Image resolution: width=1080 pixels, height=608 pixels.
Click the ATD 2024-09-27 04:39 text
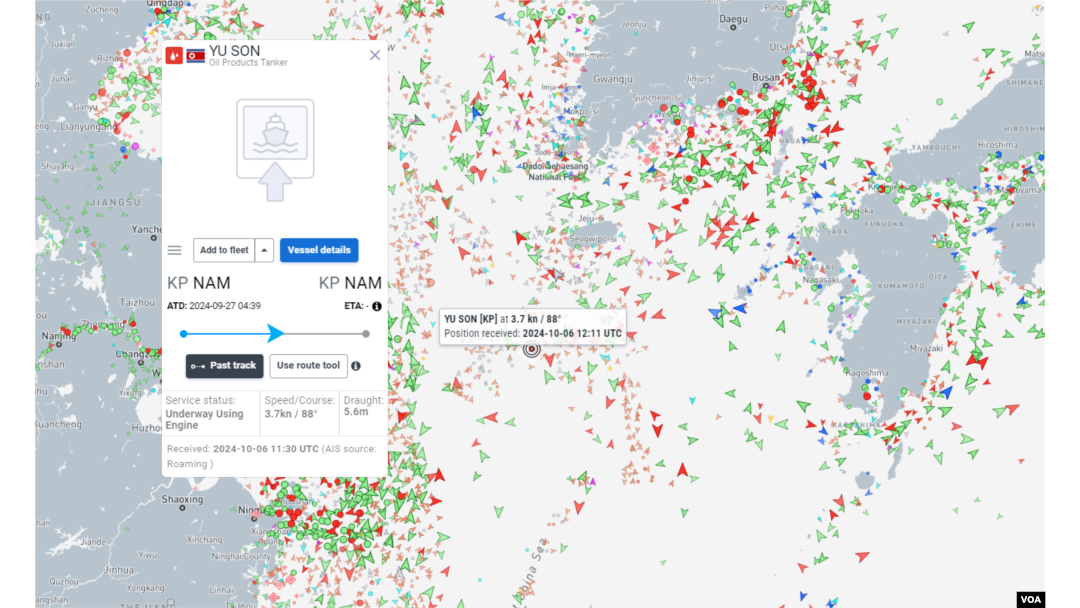click(214, 306)
